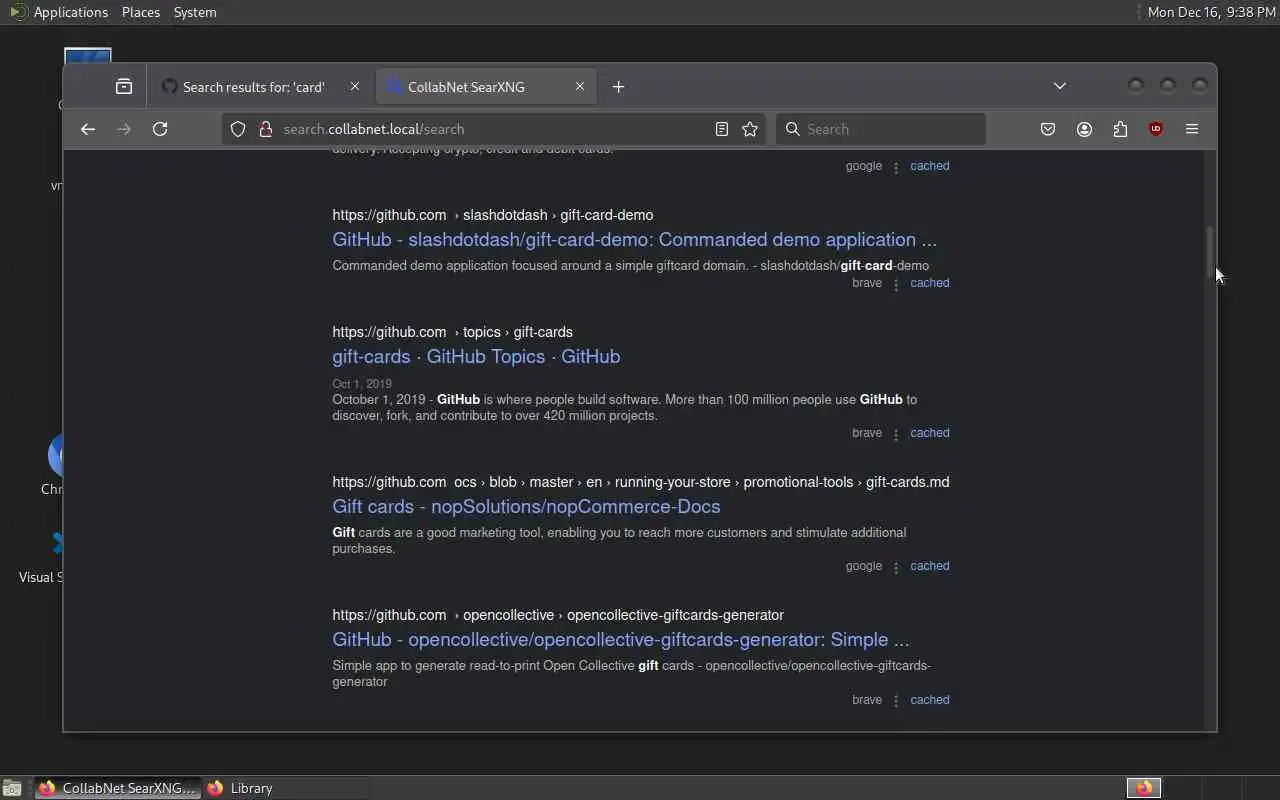
Task: Open Gift cards nopCommerce-Docs result
Action: [x=526, y=507]
